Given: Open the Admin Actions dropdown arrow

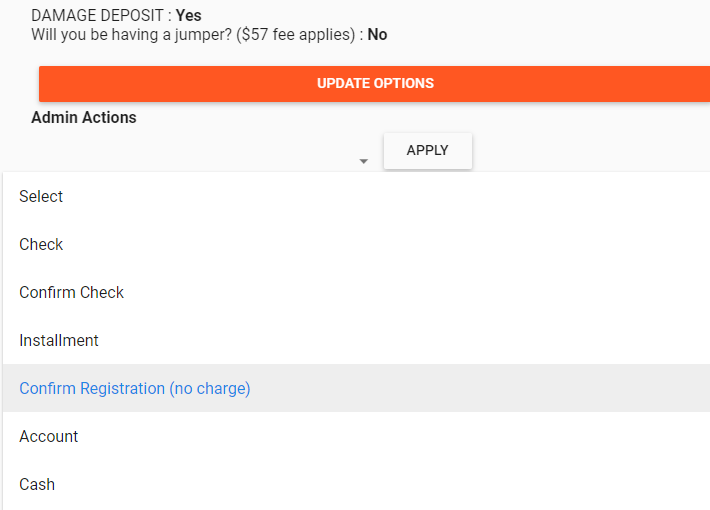Looking at the screenshot, I should coord(364,161).
